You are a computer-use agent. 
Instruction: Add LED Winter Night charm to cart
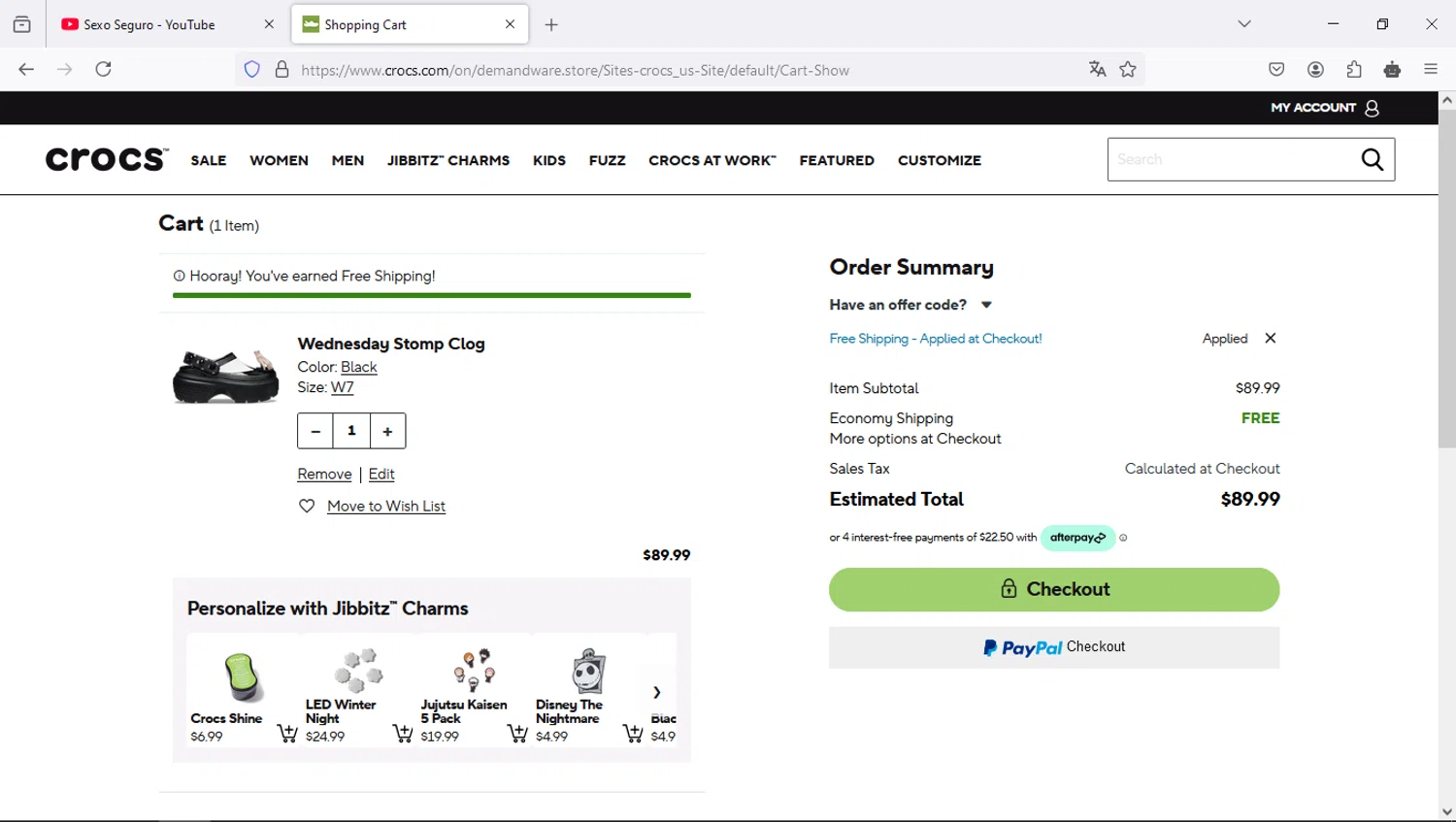402,734
